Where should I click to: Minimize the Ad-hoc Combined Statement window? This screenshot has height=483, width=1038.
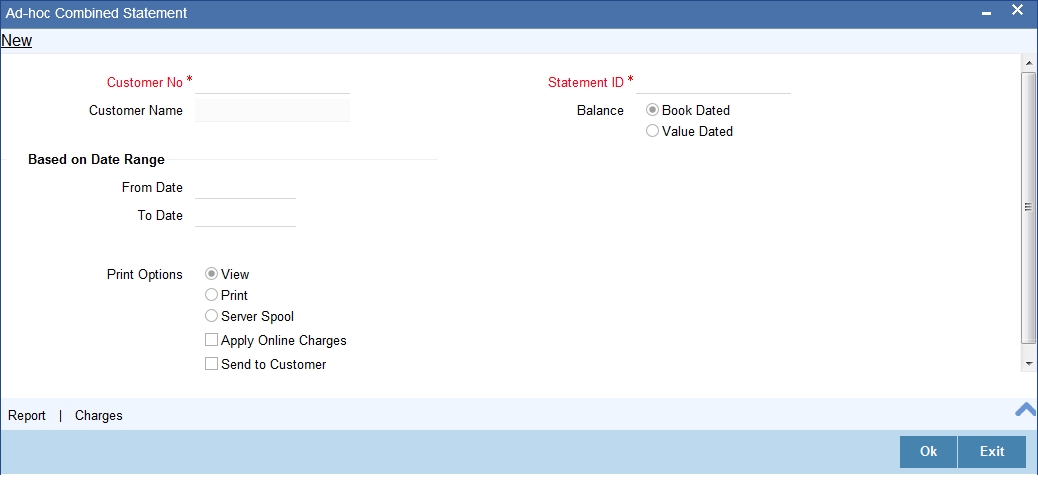987,14
